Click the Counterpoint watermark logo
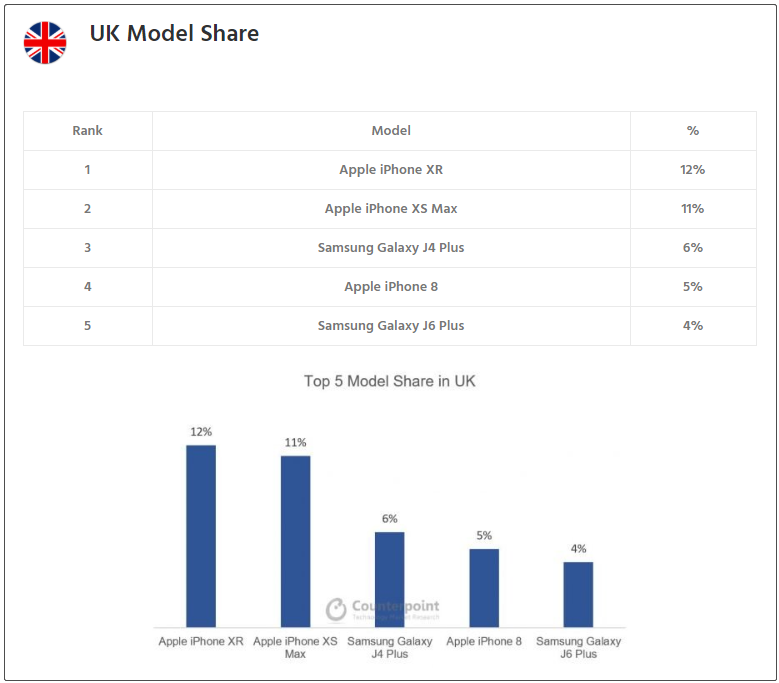 click(x=383, y=608)
